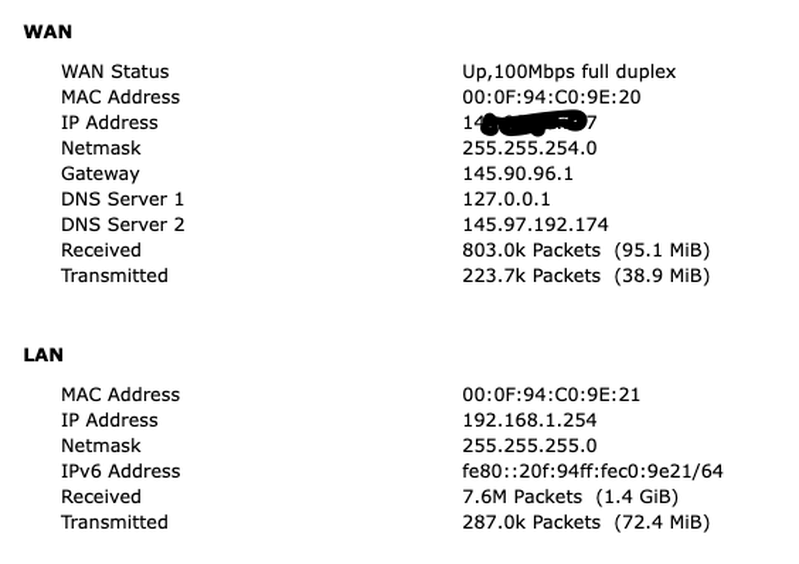Click the LAN Transmitted 287.0k Packets value
The height and width of the screenshot is (564, 799).
(x=586, y=522)
